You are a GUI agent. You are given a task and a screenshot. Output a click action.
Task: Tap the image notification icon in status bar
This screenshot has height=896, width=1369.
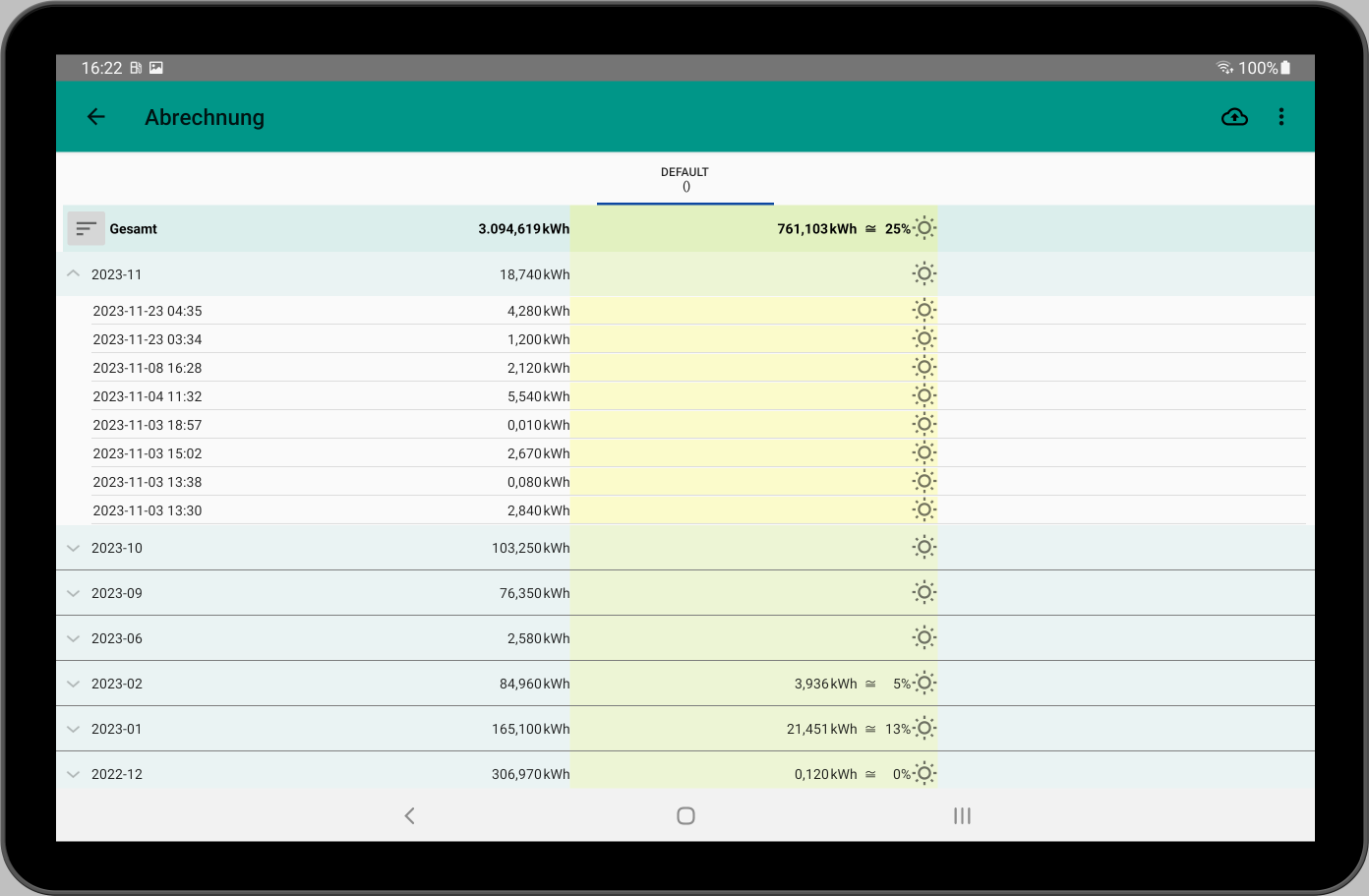pyautogui.click(x=156, y=68)
